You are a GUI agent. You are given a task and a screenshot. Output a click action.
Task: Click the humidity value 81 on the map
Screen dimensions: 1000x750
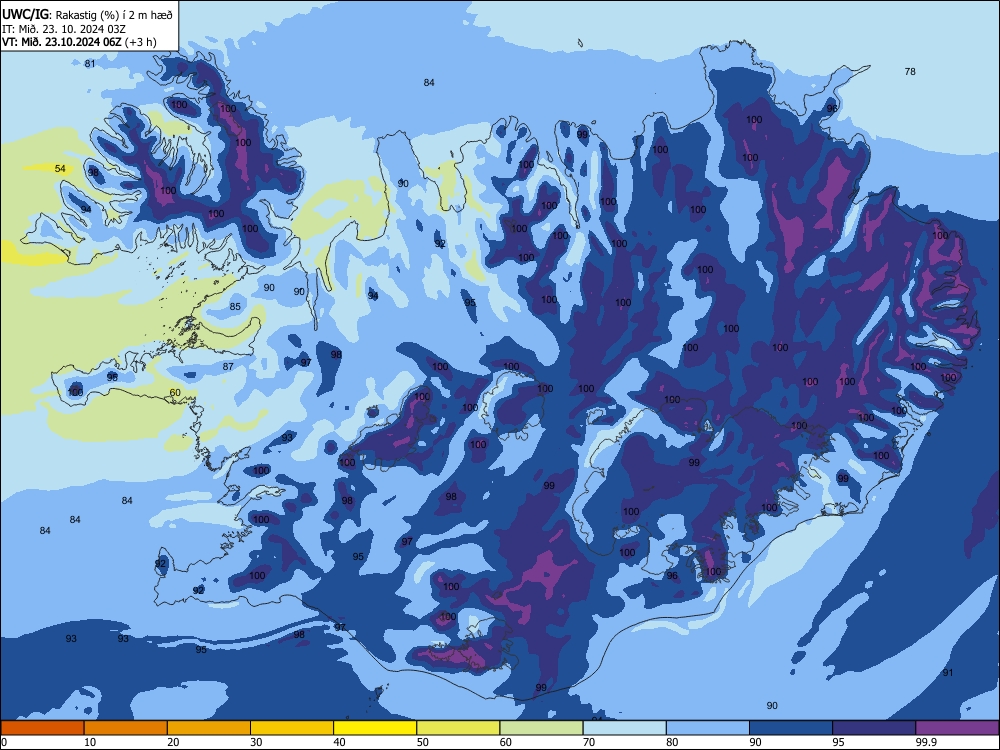(x=90, y=64)
